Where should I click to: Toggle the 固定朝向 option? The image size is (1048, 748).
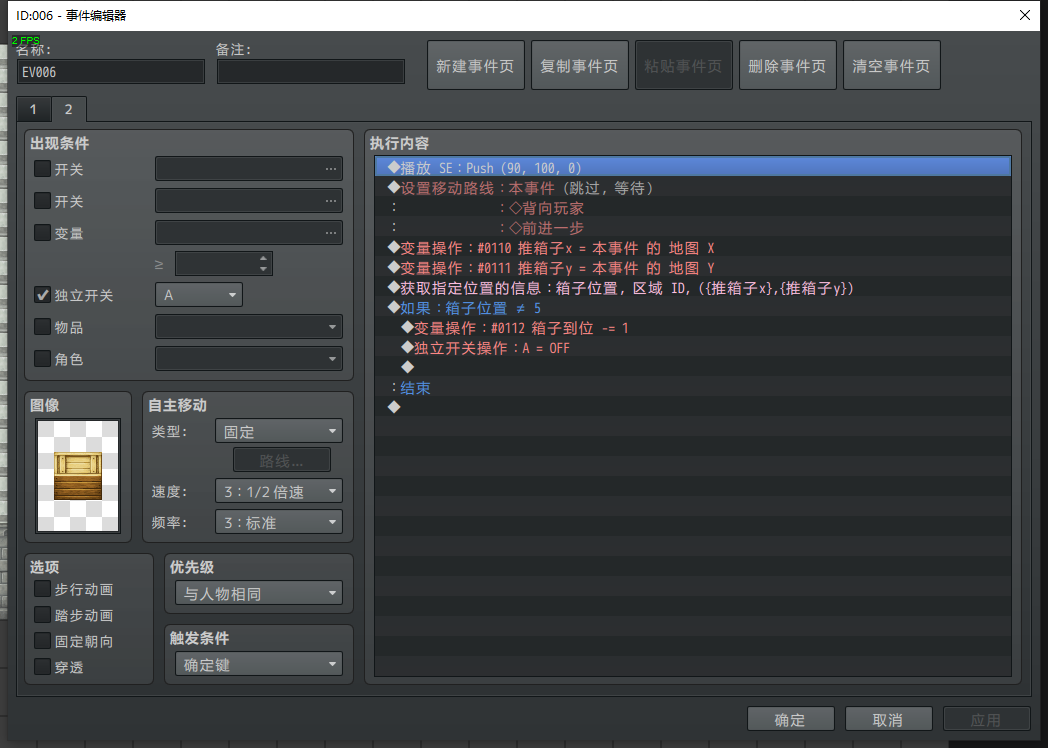[42, 641]
